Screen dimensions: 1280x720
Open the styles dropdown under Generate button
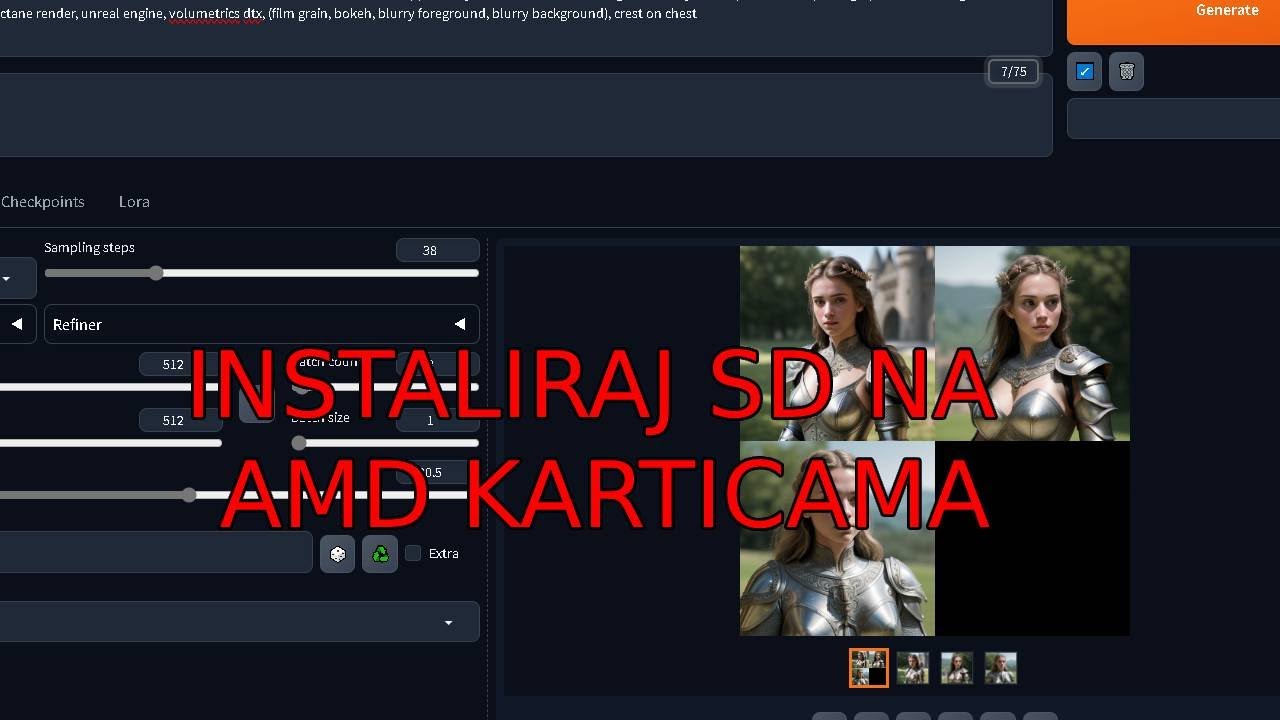click(1173, 118)
